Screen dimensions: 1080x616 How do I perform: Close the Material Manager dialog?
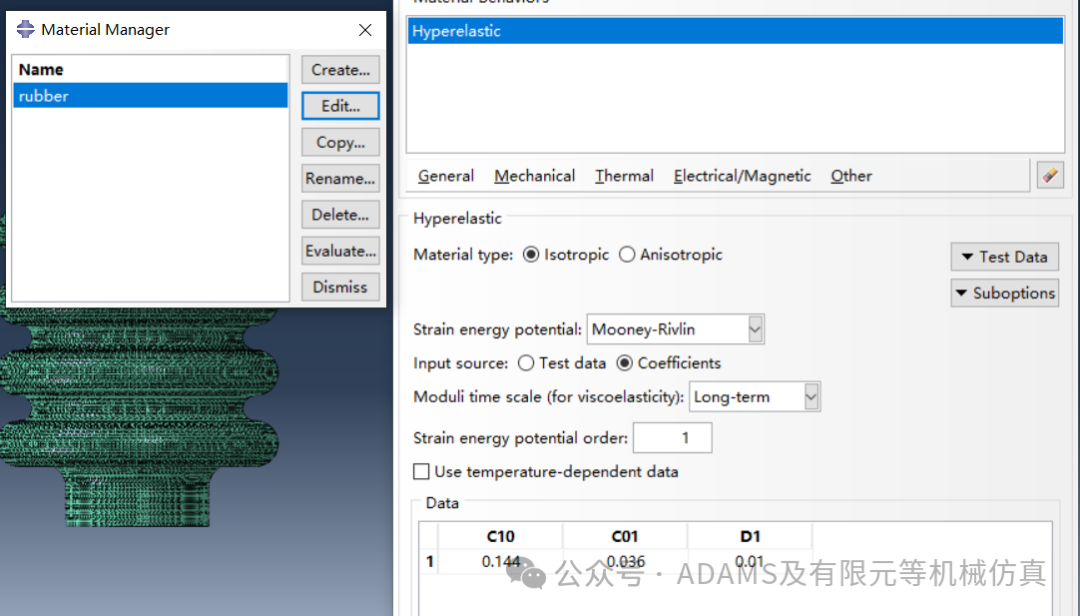point(365,30)
